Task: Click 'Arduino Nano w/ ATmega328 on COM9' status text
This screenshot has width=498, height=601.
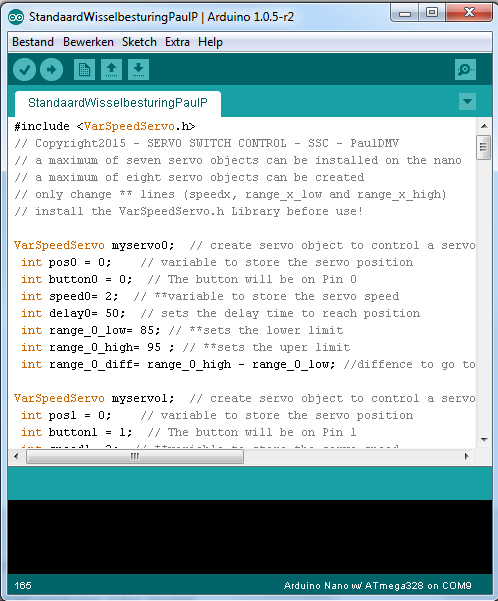Action: point(378,586)
